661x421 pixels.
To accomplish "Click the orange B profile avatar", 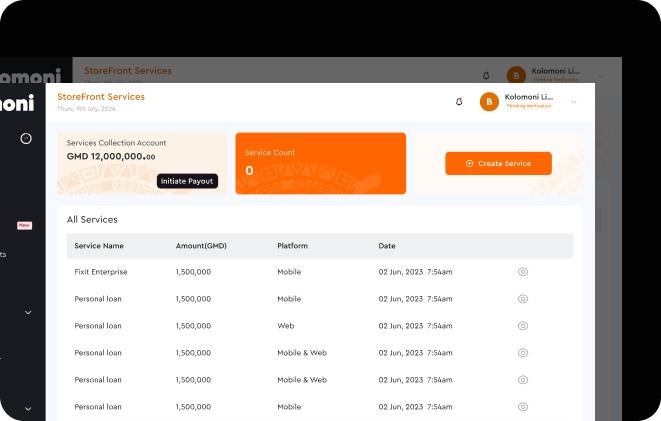I will coord(489,102).
